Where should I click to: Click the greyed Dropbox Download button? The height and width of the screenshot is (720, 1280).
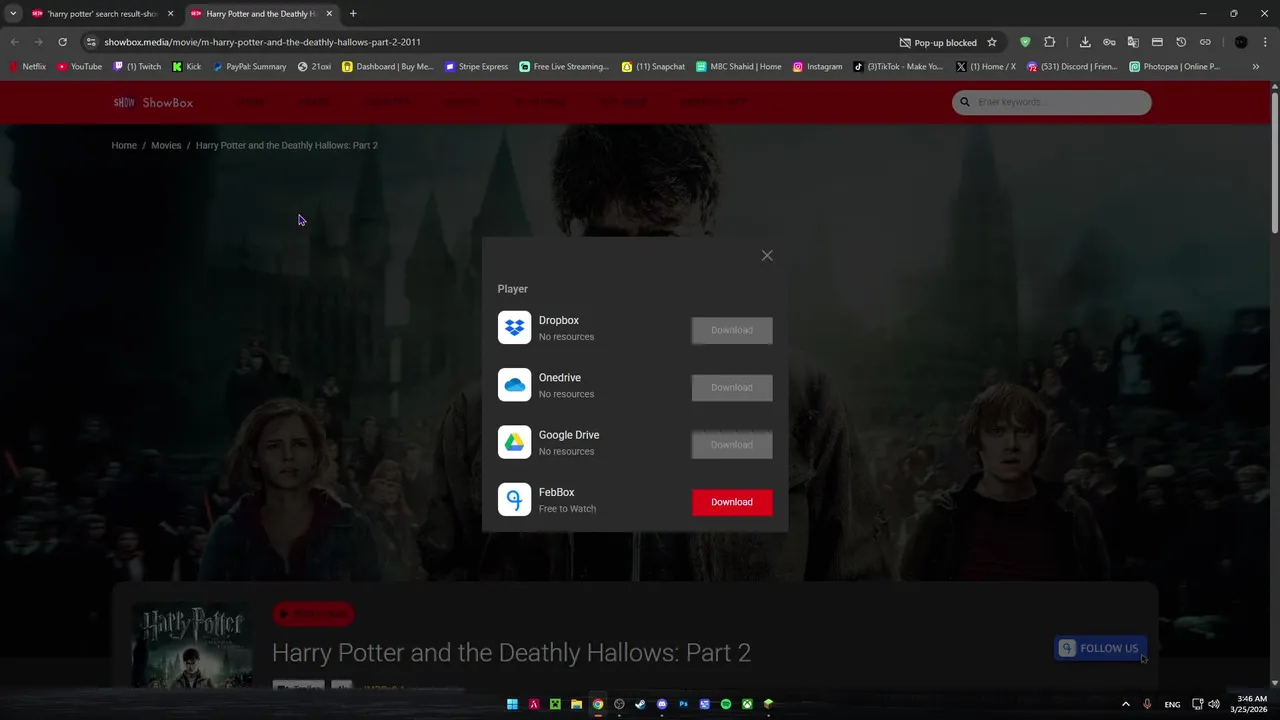point(732,330)
